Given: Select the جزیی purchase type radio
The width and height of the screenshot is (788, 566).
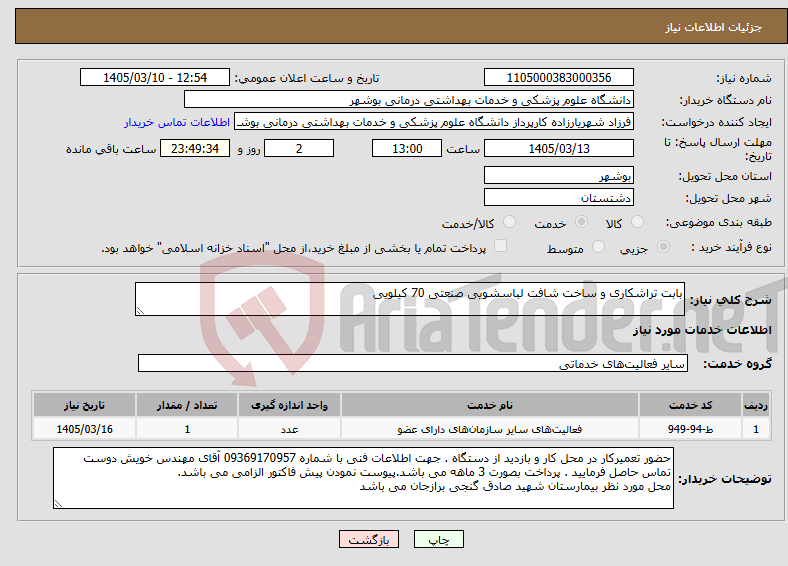Looking at the screenshot, I should pos(663,246).
